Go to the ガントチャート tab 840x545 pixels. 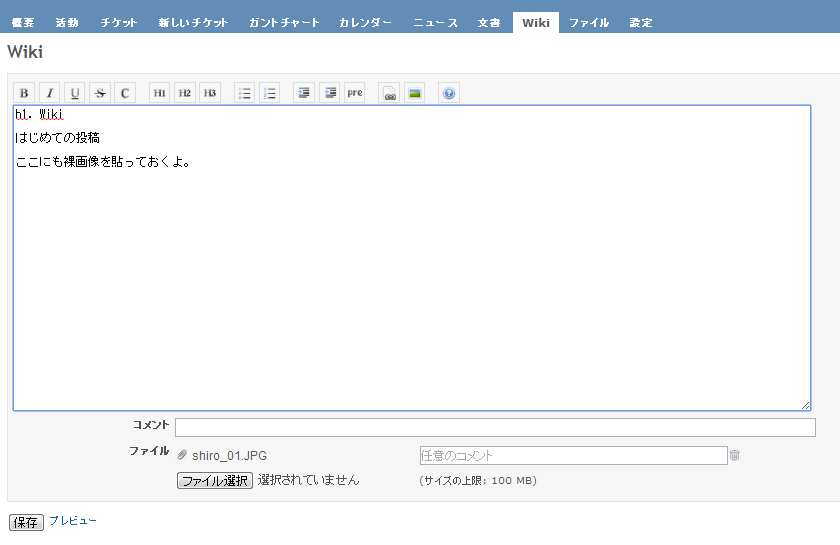(x=284, y=23)
